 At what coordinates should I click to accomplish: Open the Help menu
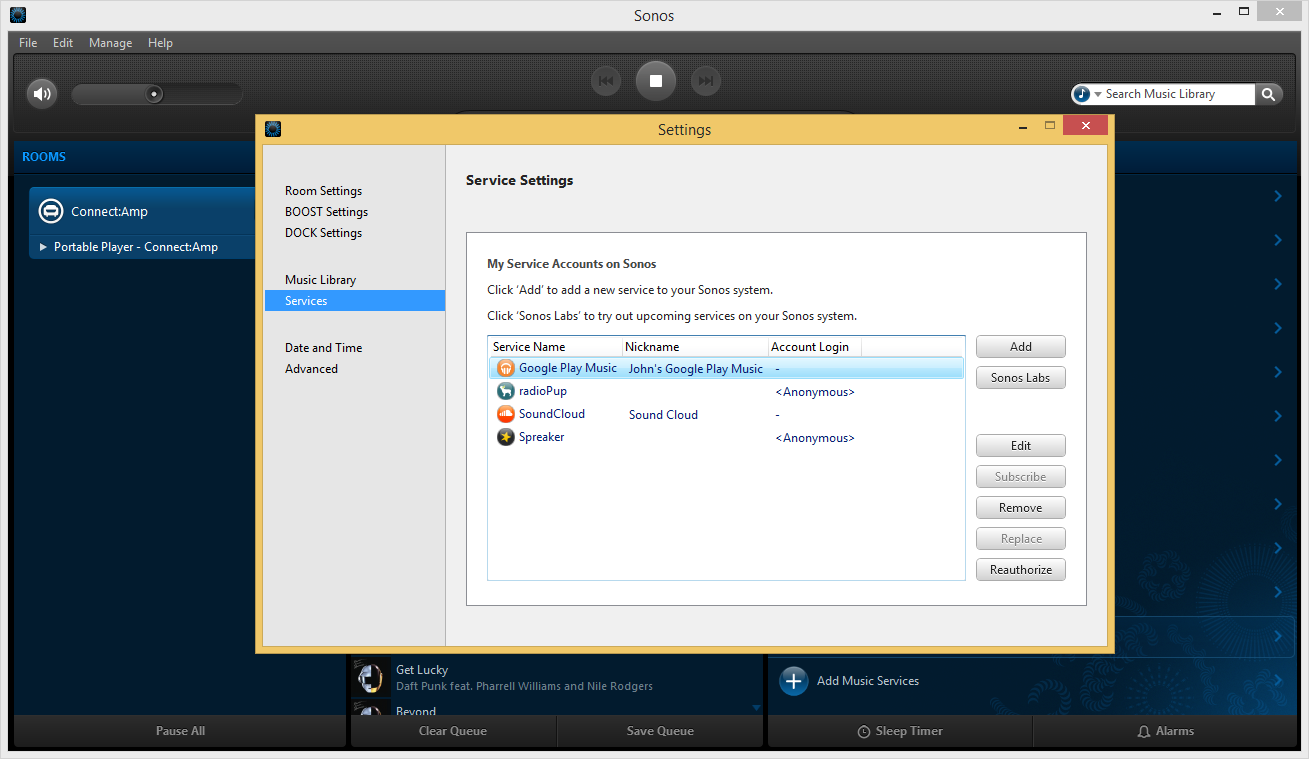[160, 43]
